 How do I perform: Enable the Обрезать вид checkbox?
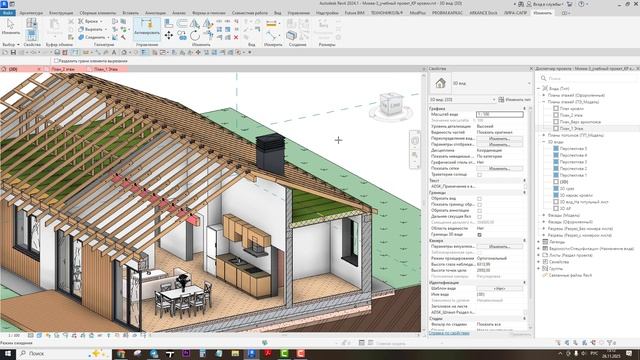(x=479, y=199)
